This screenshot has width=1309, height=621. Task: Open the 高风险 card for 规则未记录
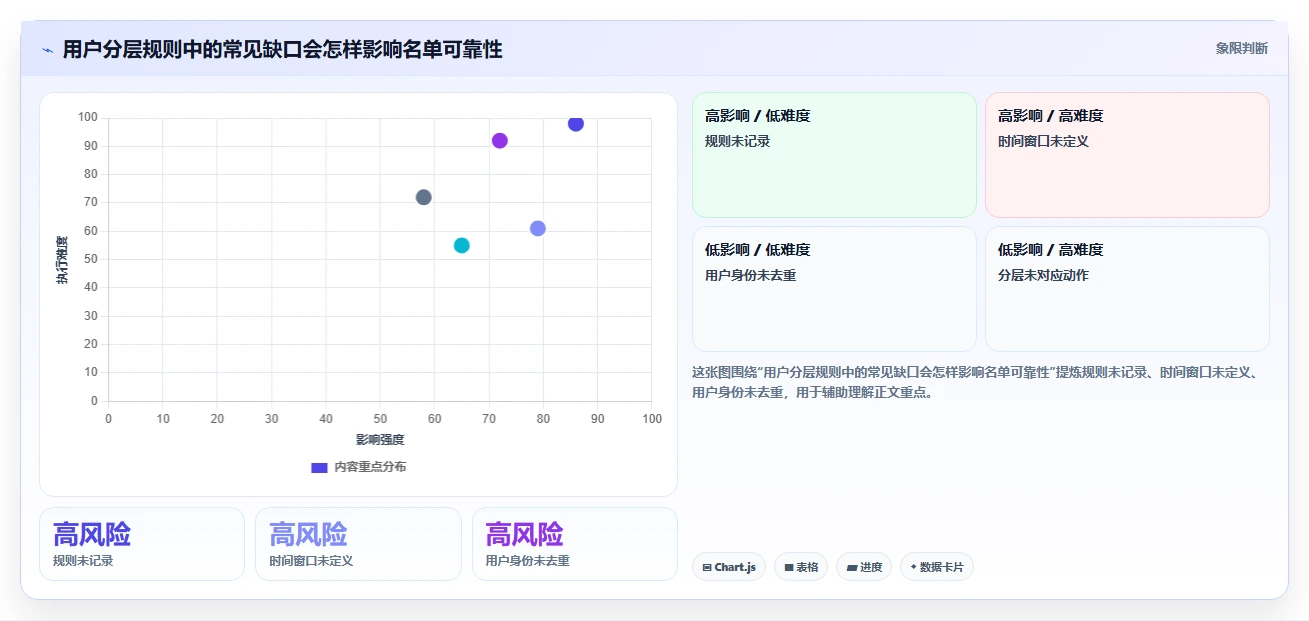click(142, 544)
